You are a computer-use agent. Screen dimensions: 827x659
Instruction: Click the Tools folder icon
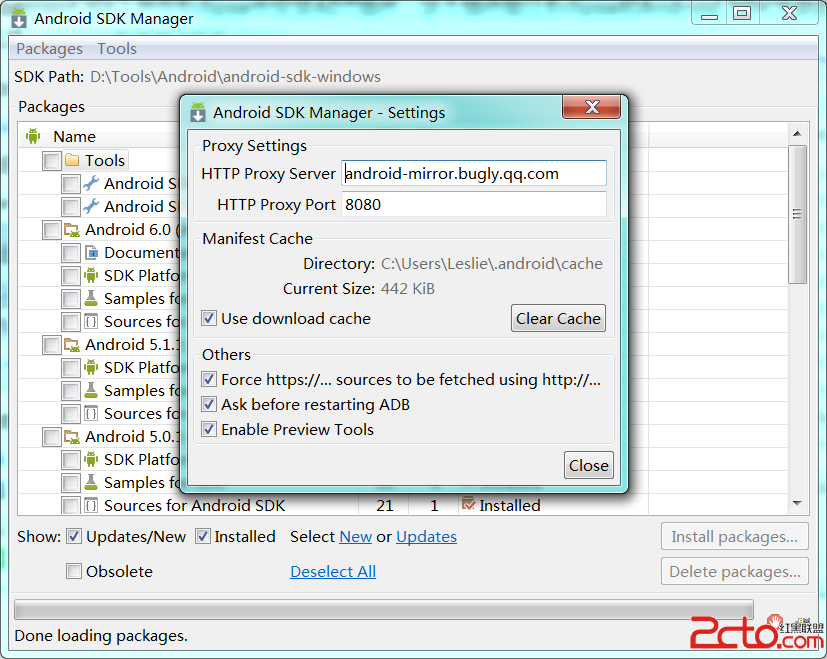tap(72, 160)
